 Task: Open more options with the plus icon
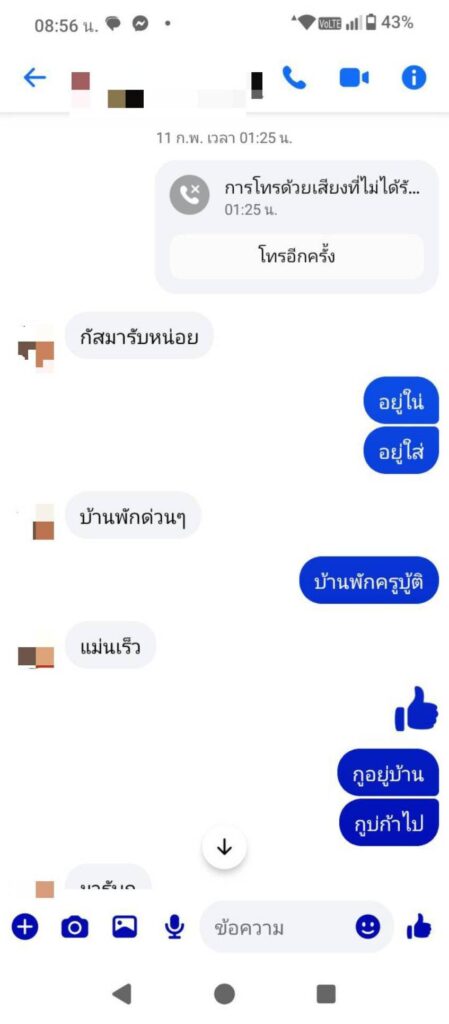(25, 926)
